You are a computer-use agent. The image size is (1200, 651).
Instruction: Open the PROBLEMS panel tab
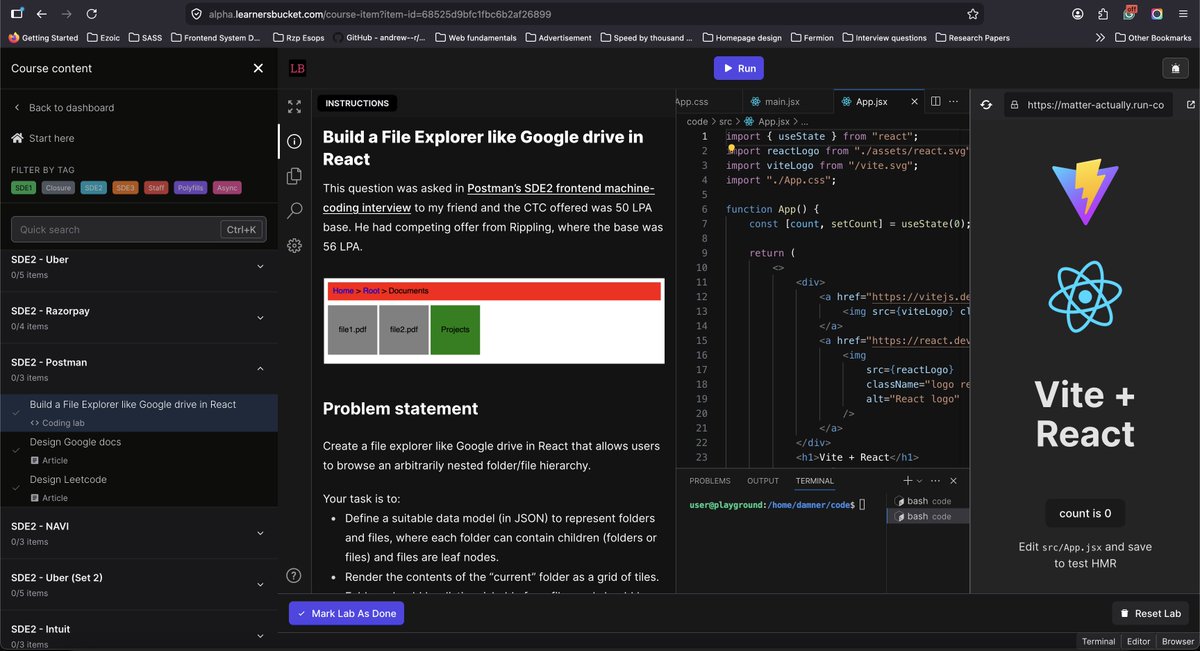710,481
